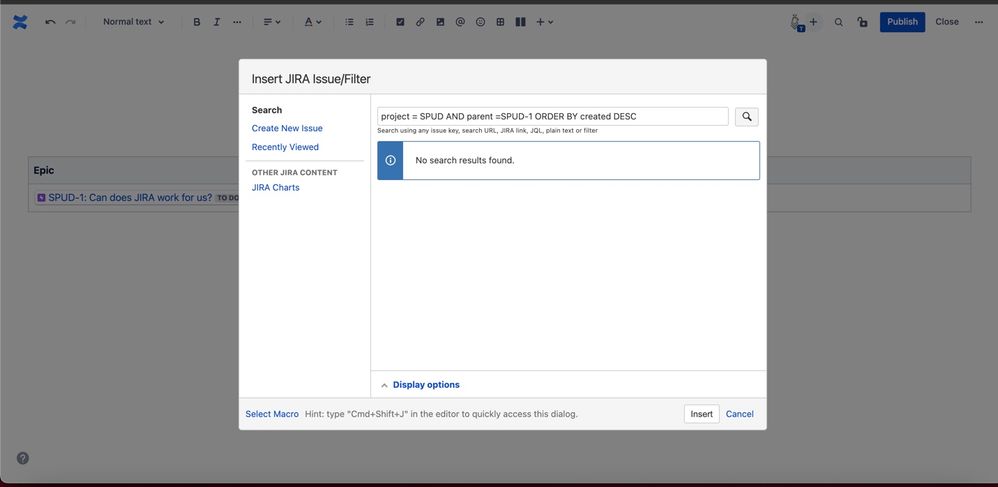Insert an image or file
998x487 pixels.
440,22
